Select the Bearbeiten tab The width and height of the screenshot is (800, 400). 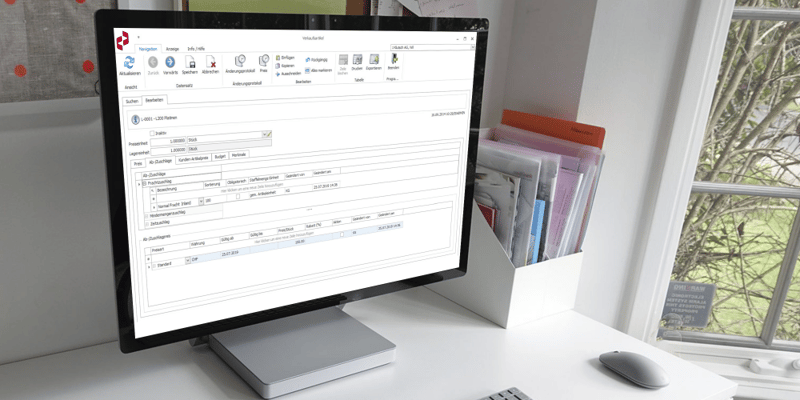pos(154,101)
